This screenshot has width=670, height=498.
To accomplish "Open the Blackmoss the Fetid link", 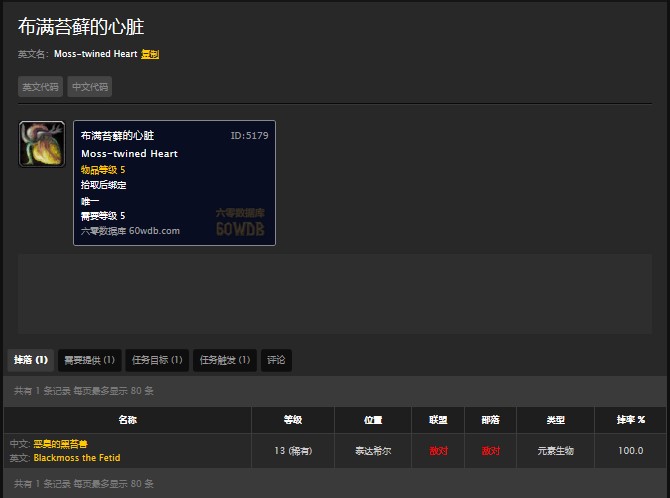I will (x=77, y=457).
